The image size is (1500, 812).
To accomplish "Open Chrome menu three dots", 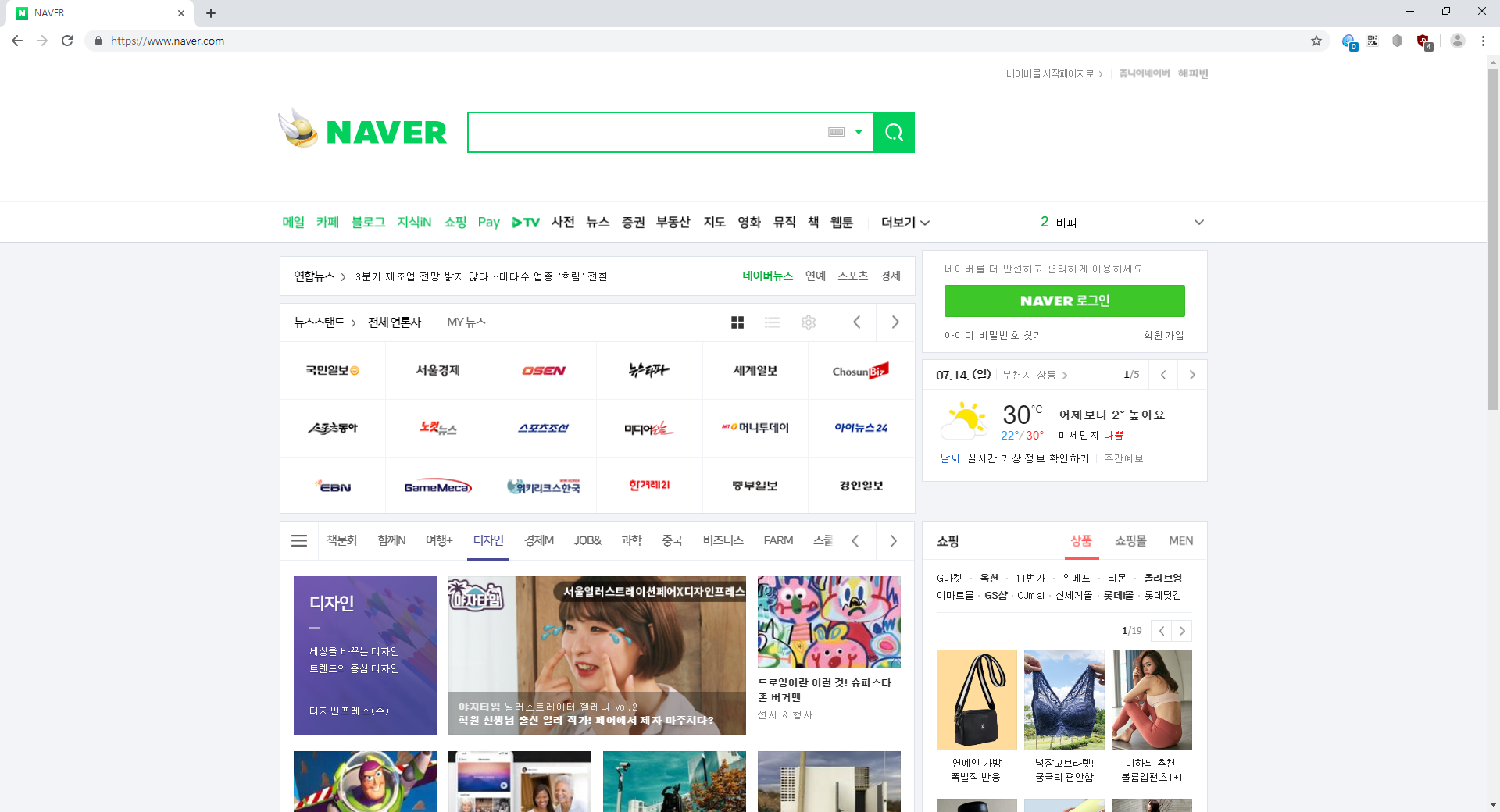I will coord(1483,41).
